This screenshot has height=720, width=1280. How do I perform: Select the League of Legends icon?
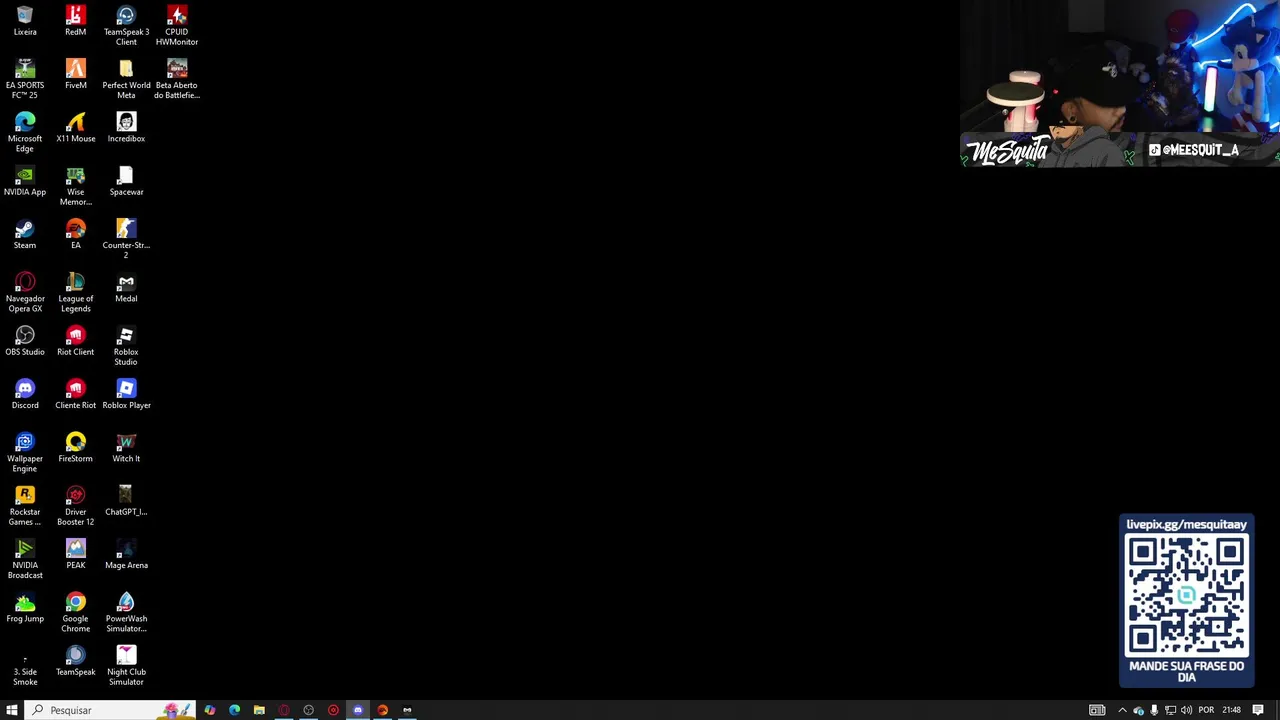point(75,292)
